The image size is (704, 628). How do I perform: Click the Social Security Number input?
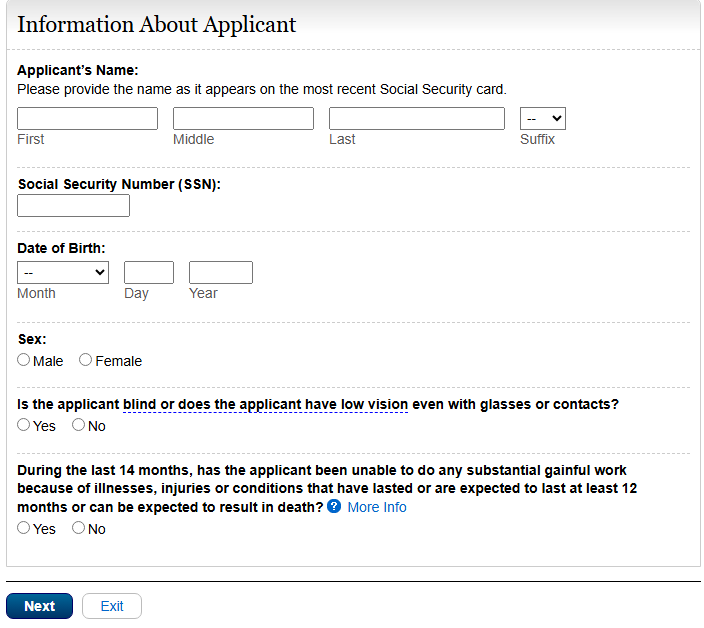74,206
